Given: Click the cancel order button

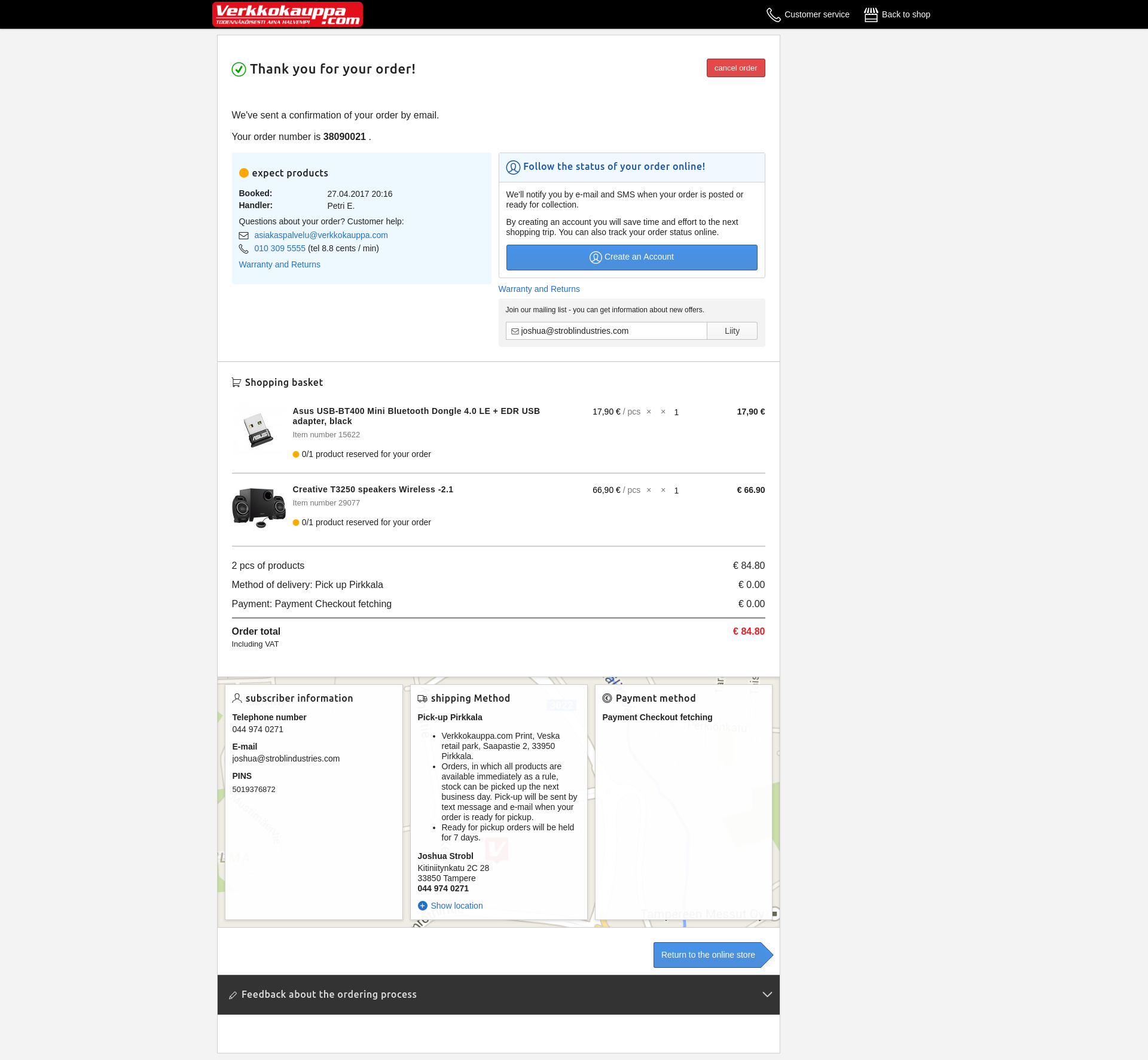Looking at the screenshot, I should (x=735, y=68).
